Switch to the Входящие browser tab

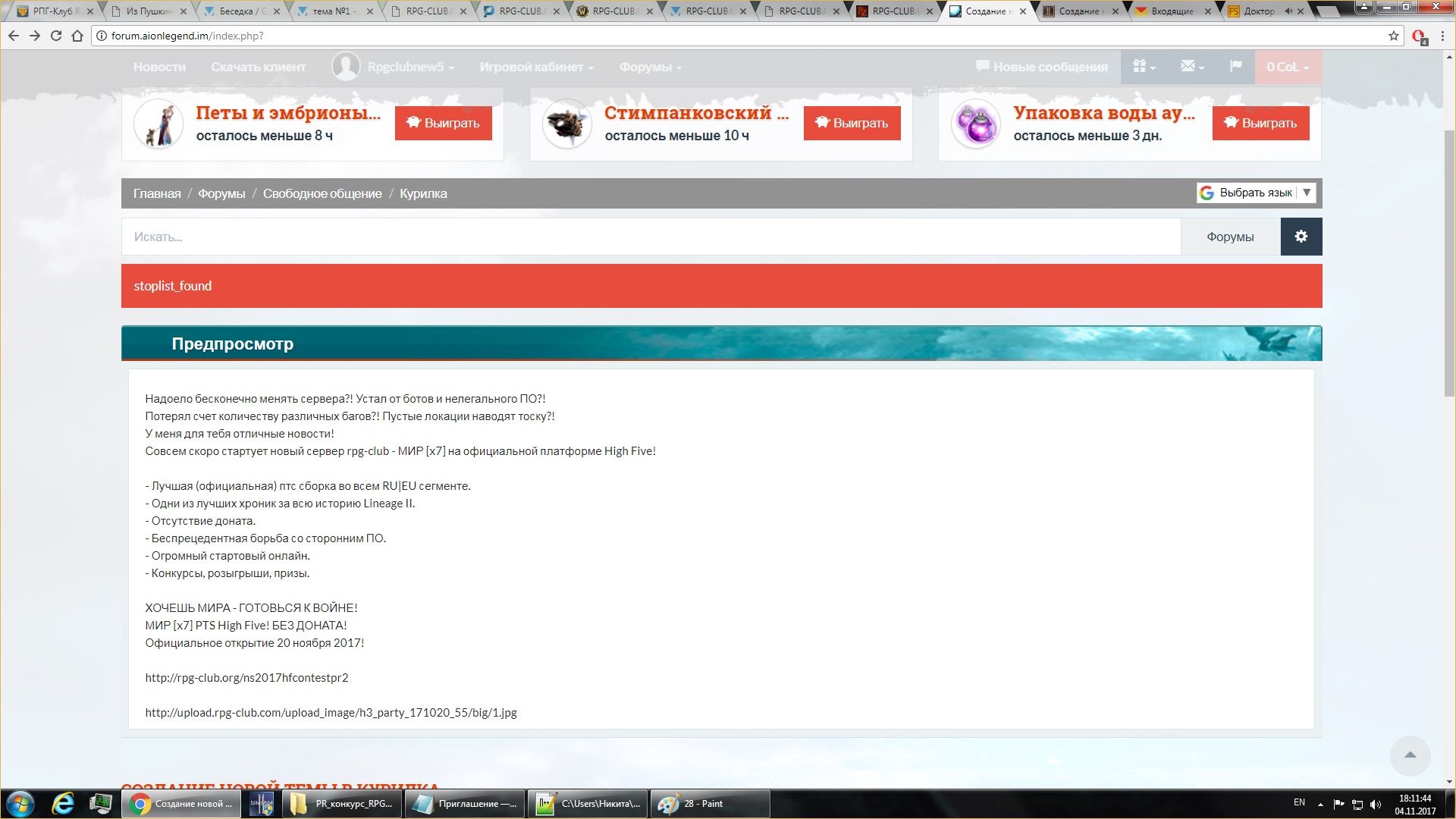[x=1172, y=11]
